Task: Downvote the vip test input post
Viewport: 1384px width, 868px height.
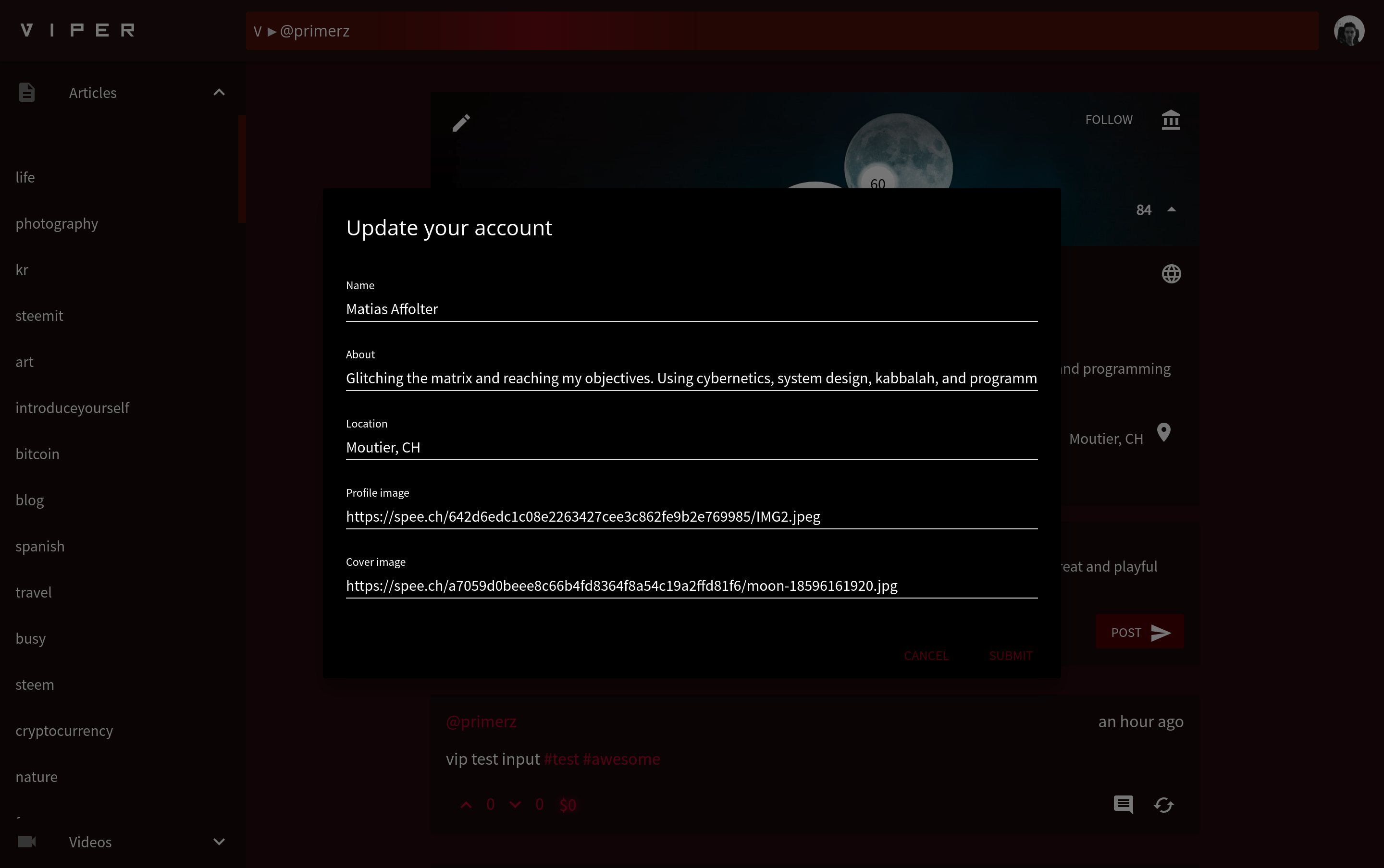Action: [515, 805]
